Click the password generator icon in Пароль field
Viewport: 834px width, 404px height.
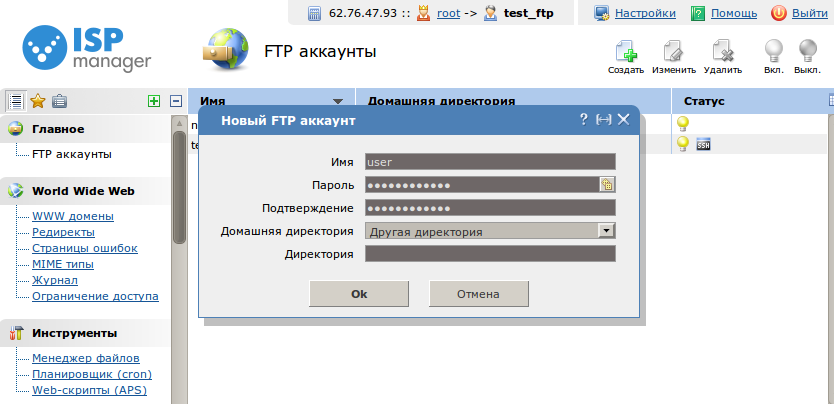pos(607,184)
